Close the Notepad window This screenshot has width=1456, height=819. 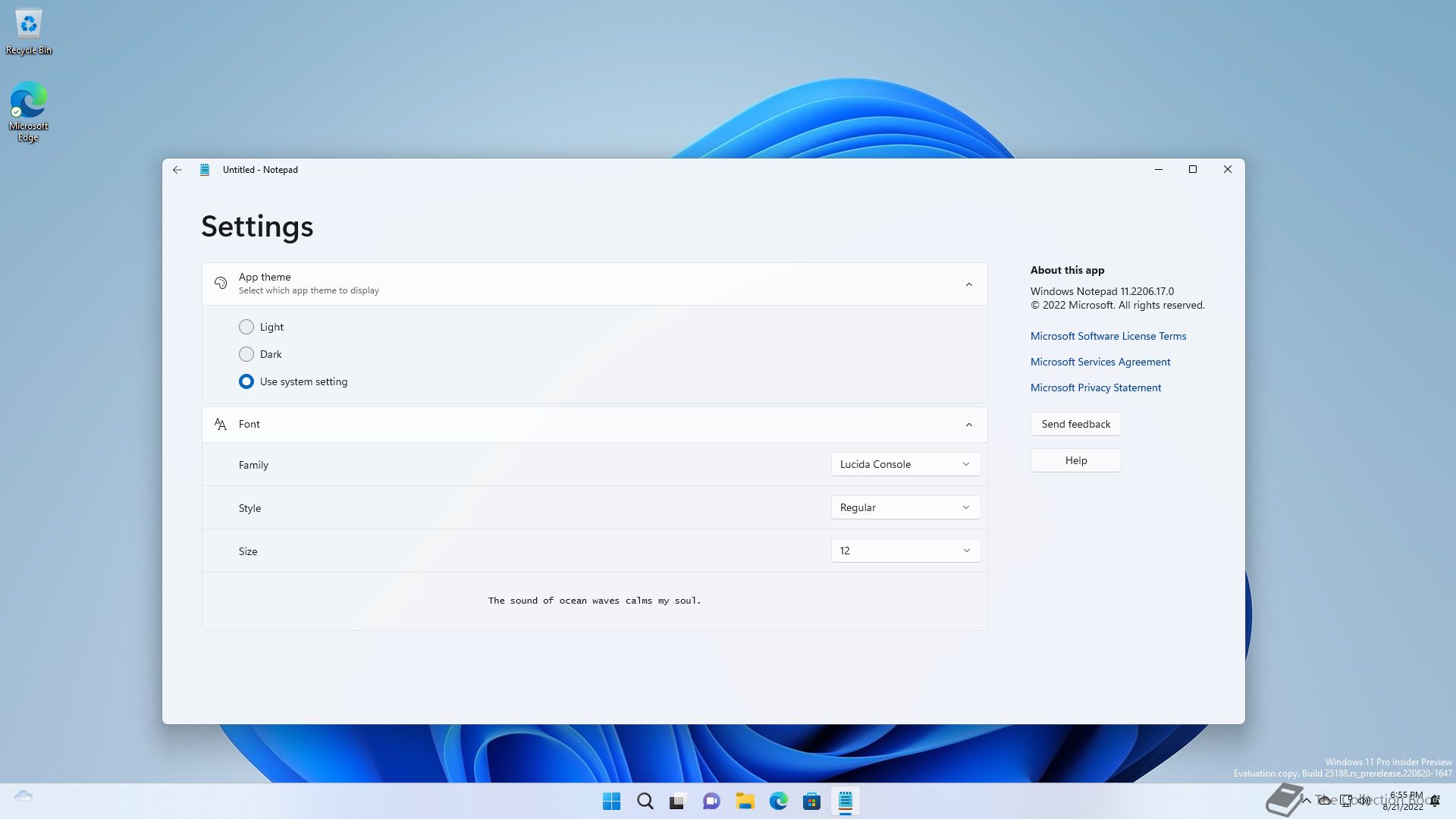pyautogui.click(x=1227, y=170)
